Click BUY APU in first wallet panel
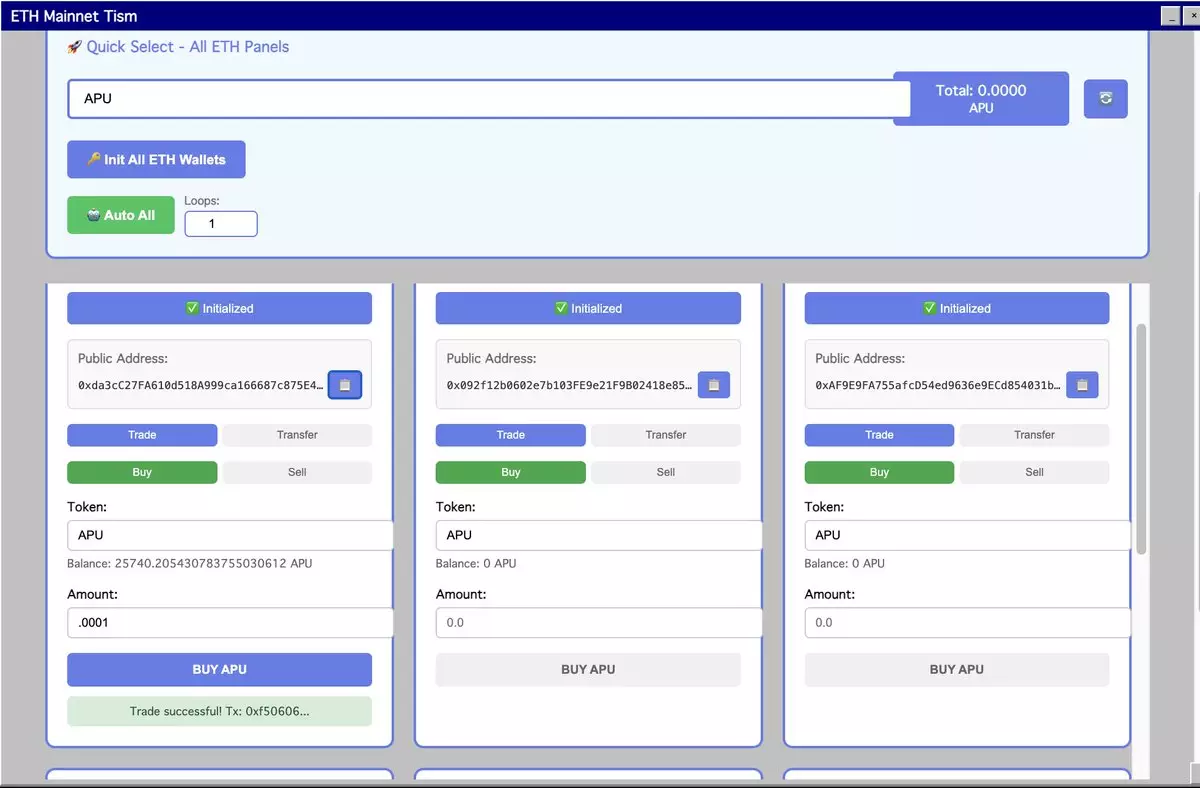 (x=219, y=669)
